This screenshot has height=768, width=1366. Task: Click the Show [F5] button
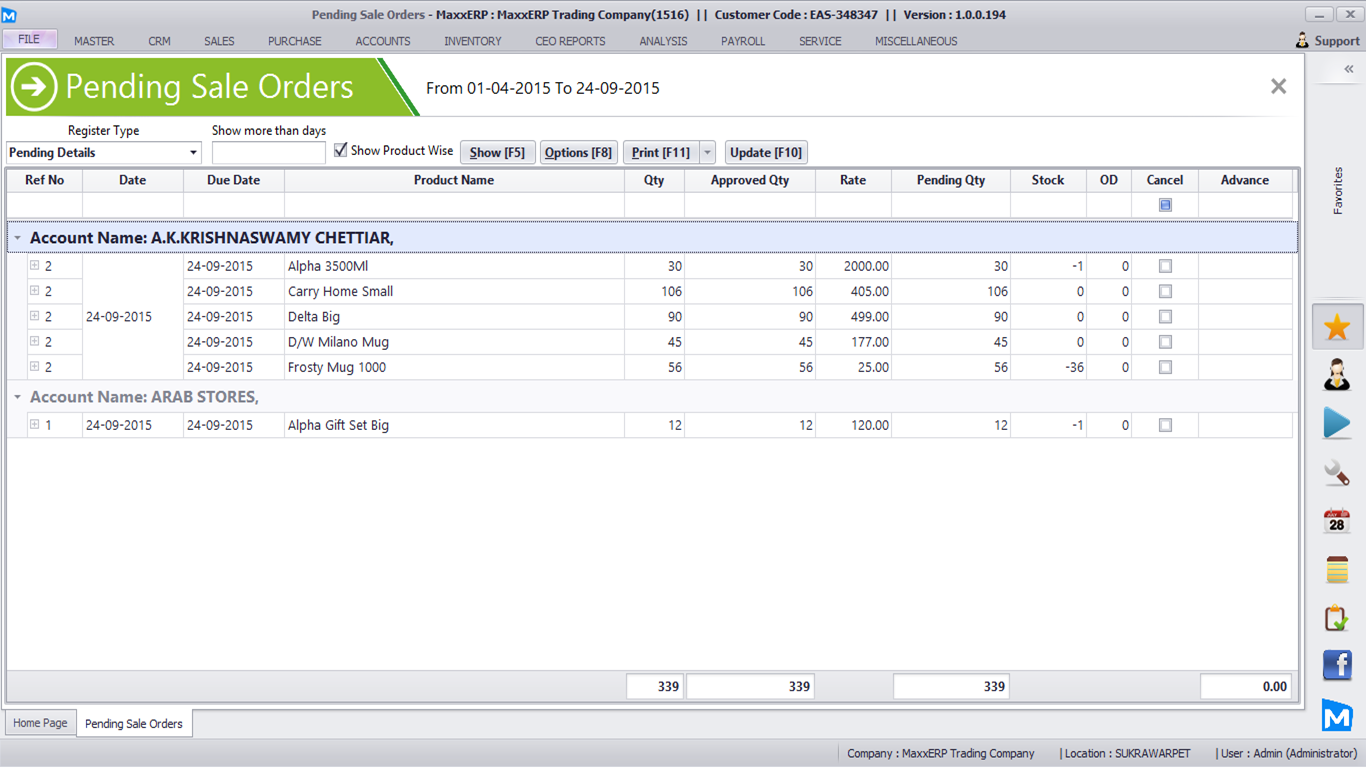click(497, 152)
